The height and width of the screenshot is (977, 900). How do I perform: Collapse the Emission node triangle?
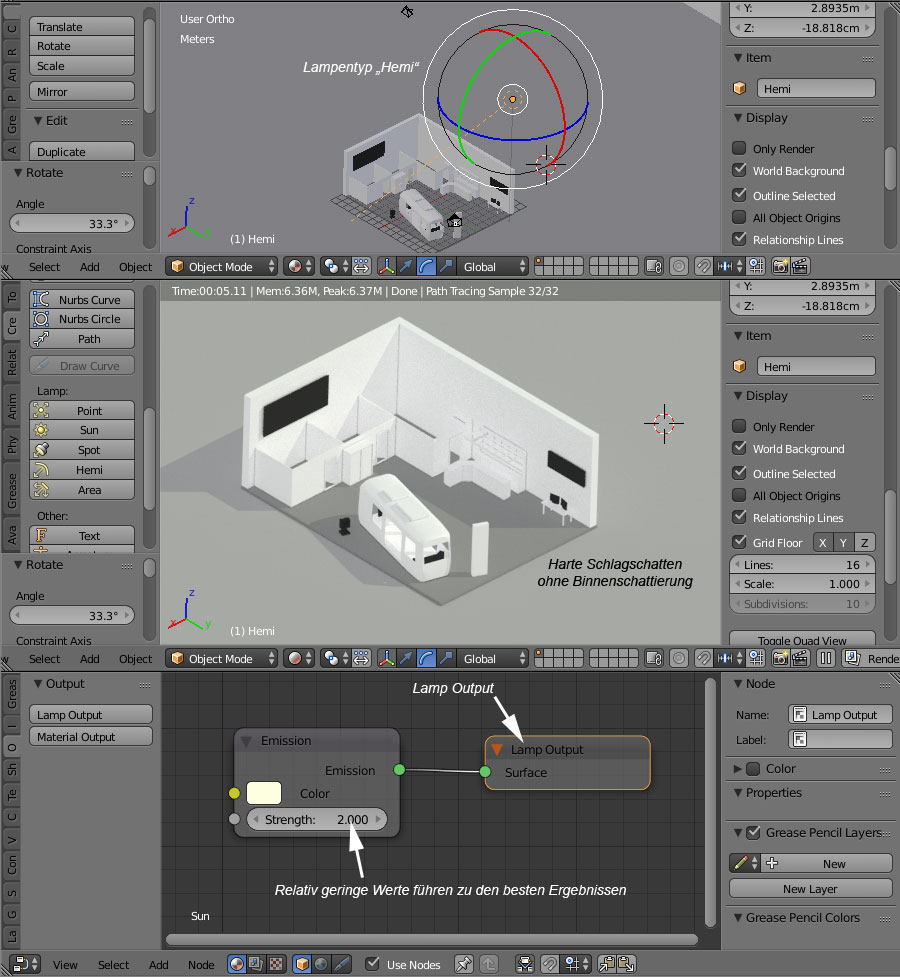(247, 741)
